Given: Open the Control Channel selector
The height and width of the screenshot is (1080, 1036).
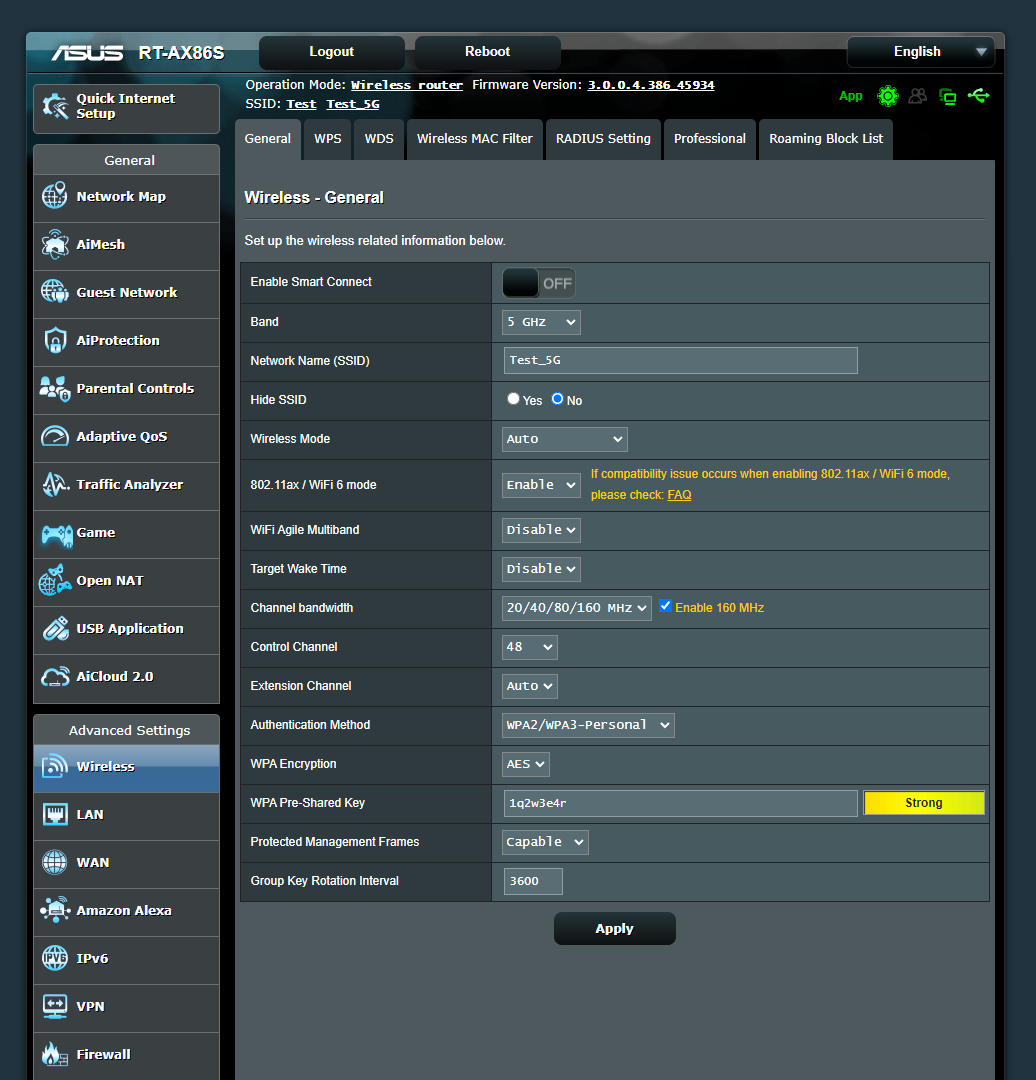Looking at the screenshot, I should coord(529,647).
